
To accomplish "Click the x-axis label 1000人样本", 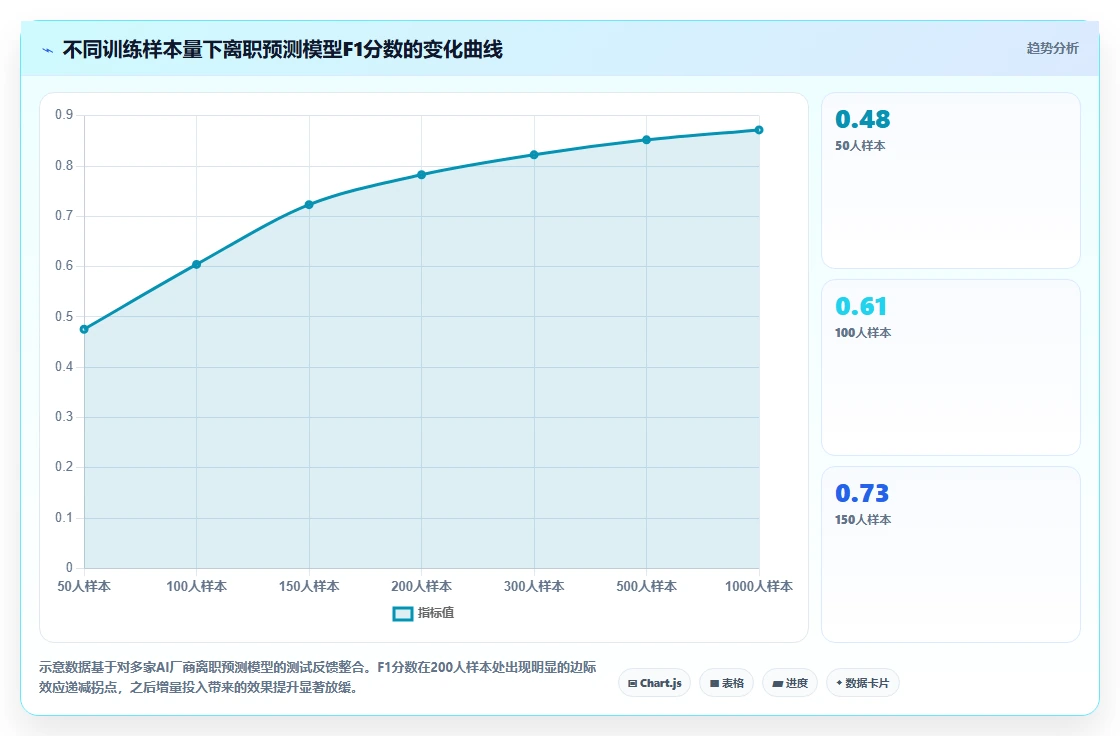I will (x=759, y=586).
